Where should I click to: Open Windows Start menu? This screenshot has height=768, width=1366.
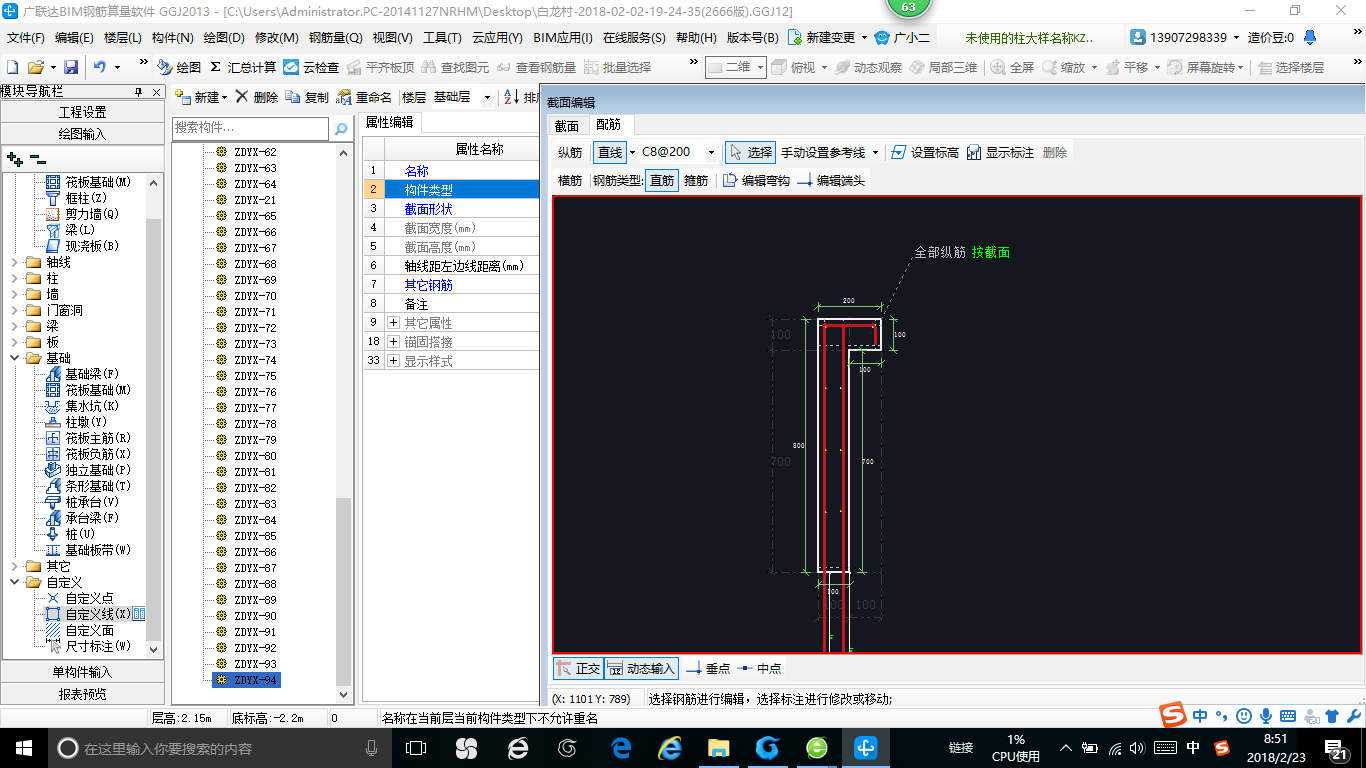pos(23,747)
